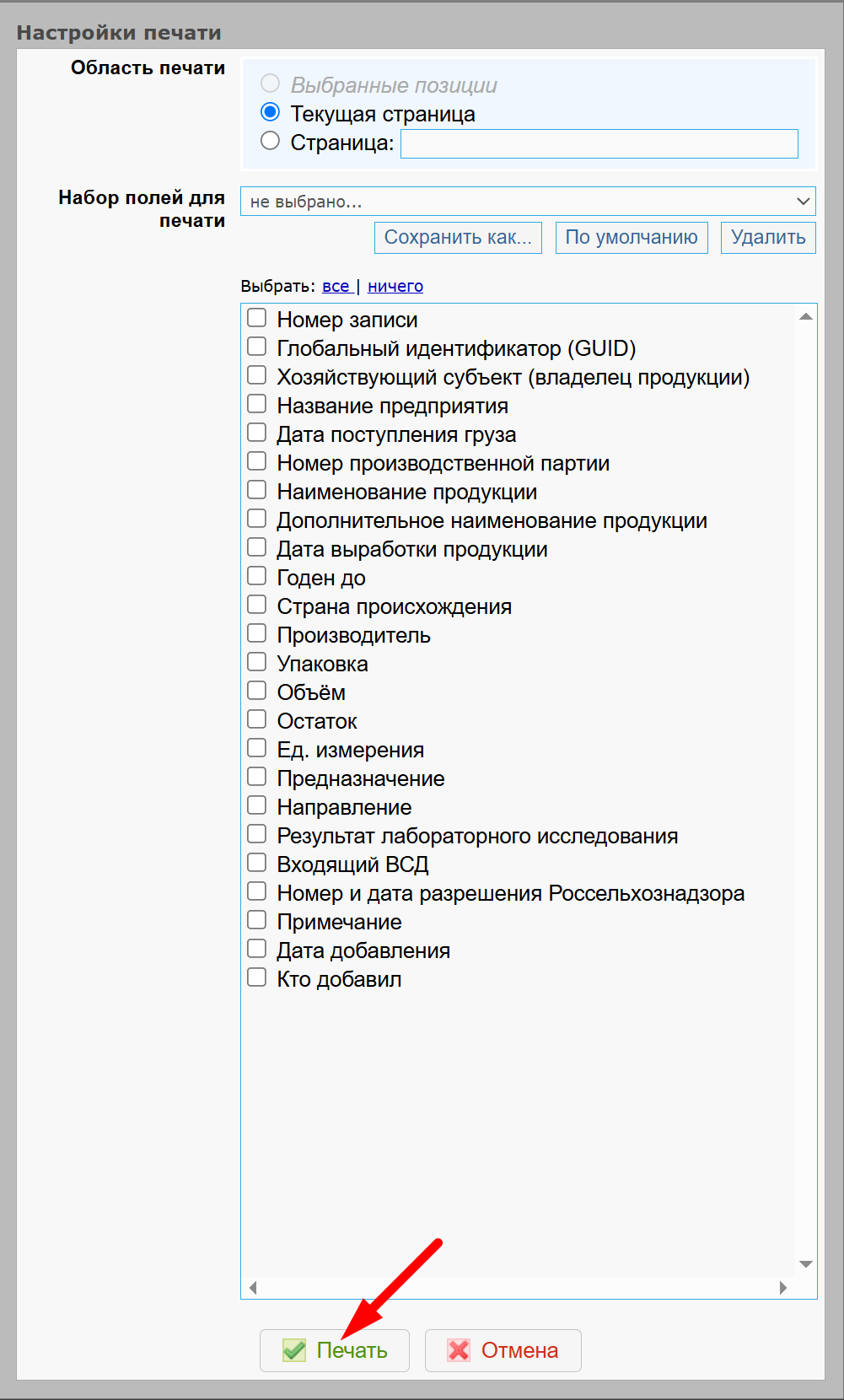Image resolution: width=844 pixels, height=1400 pixels.
Task: Toggle the 'Годен до' checkbox
Action: [x=256, y=576]
